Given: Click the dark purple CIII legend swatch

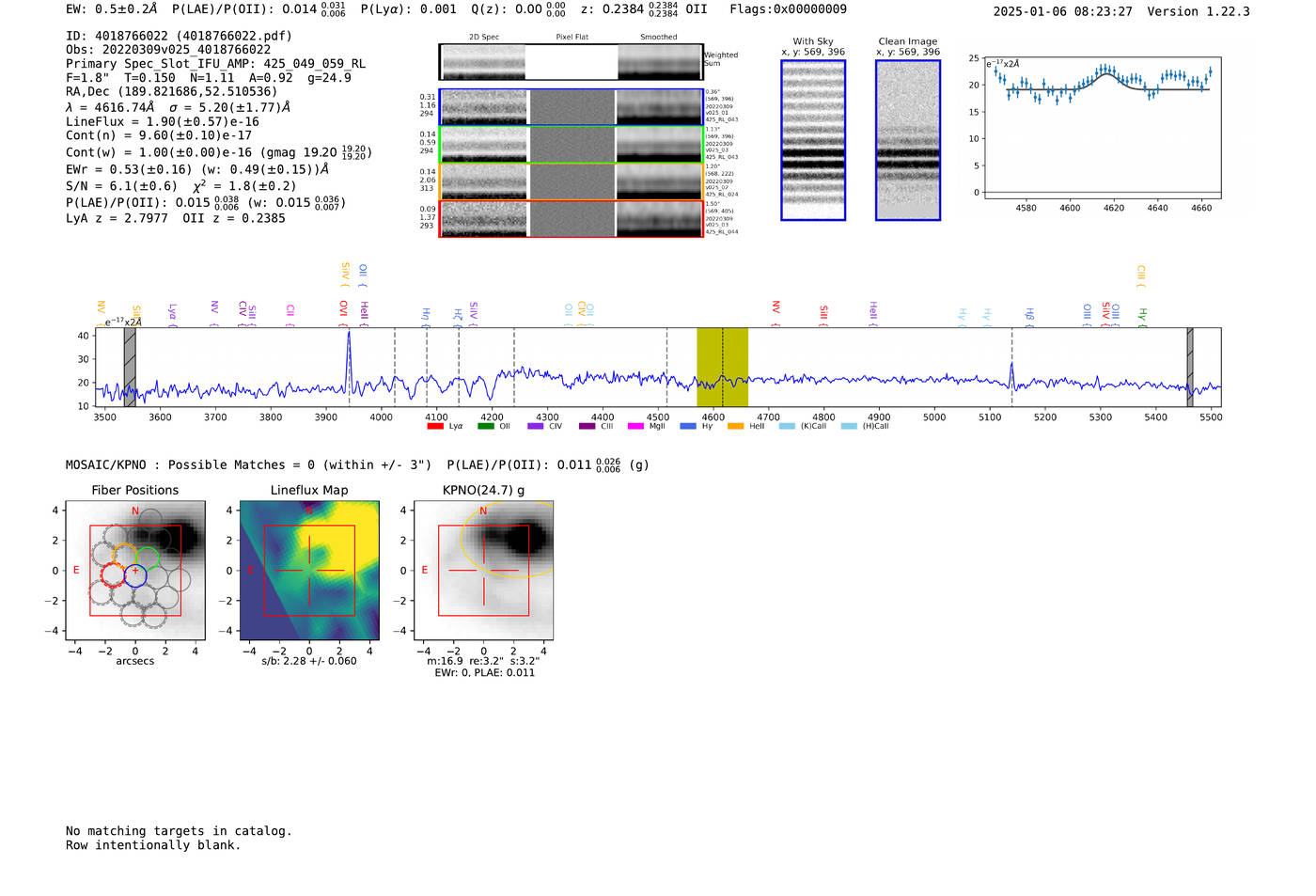Looking at the screenshot, I should click(587, 426).
